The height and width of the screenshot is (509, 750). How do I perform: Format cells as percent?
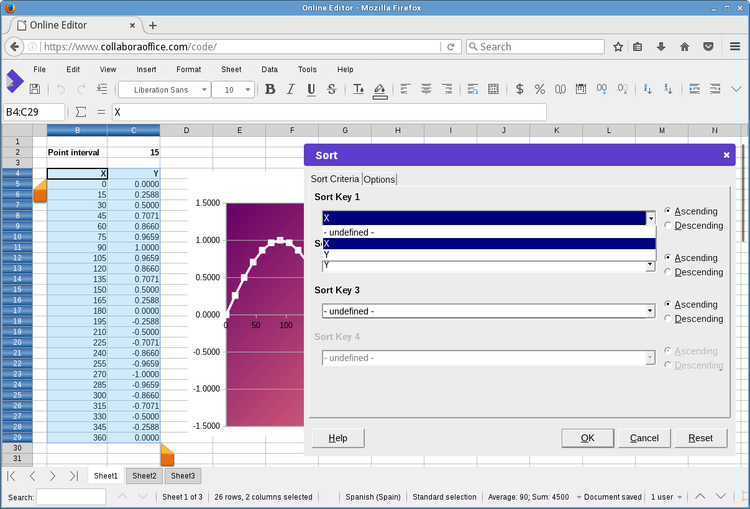[x=540, y=89]
